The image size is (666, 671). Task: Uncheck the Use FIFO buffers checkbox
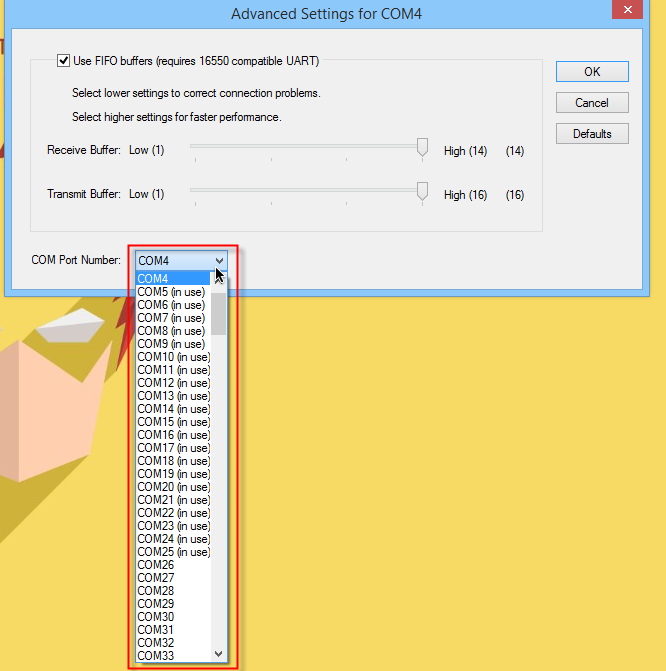pos(64,61)
